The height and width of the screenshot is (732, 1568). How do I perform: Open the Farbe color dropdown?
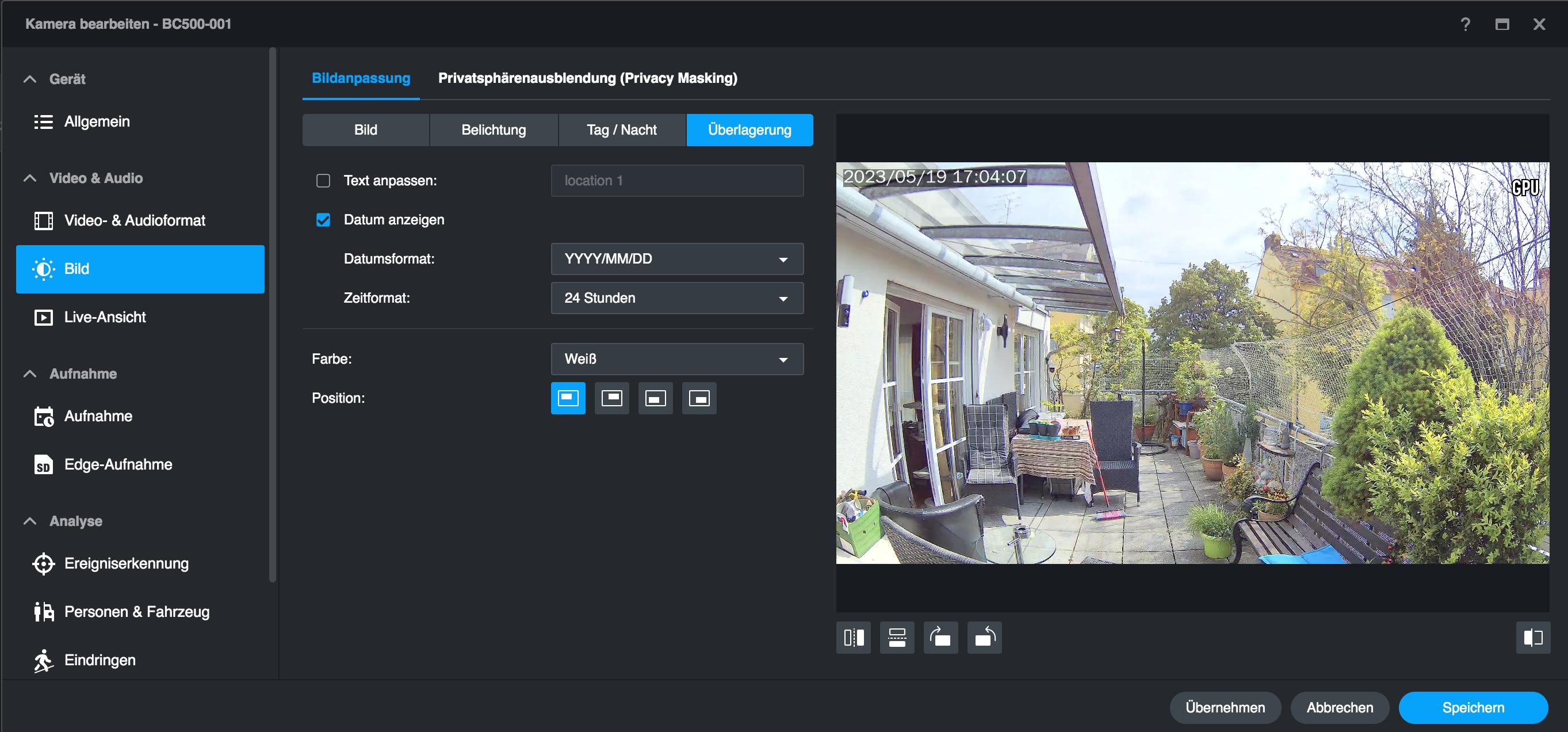click(676, 359)
